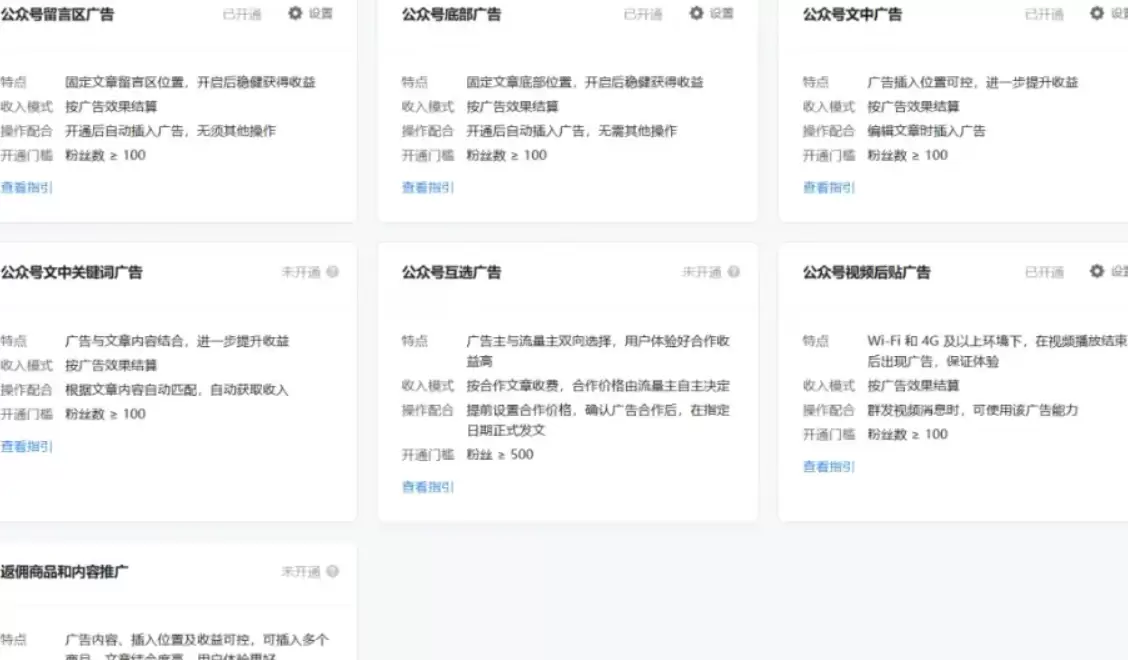Click text 按合作文章收费，合作价格由流量主自主决定
The height and width of the screenshot is (660, 1128).
click(x=597, y=386)
